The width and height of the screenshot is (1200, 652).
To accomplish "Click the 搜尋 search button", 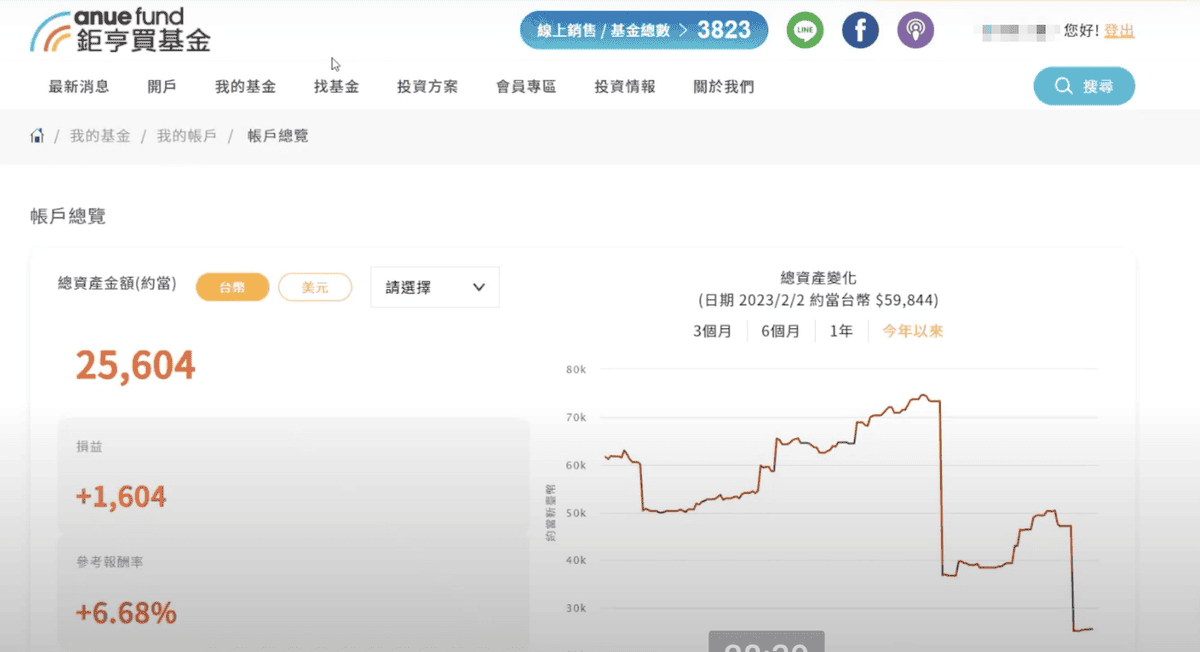I will click(x=1084, y=87).
